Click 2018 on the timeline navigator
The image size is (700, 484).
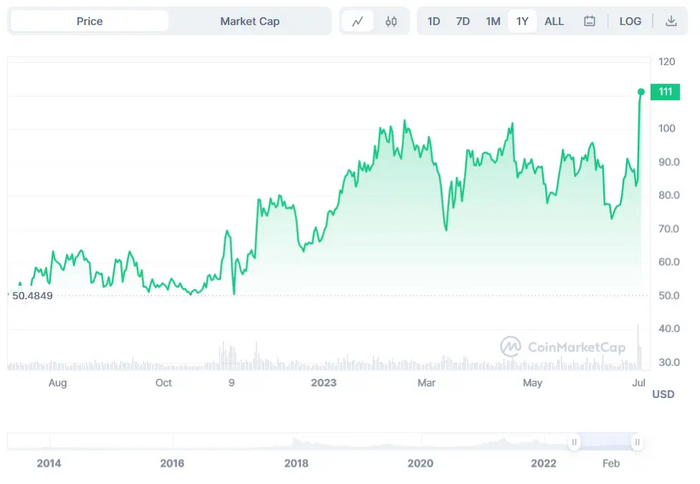(296, 463)
